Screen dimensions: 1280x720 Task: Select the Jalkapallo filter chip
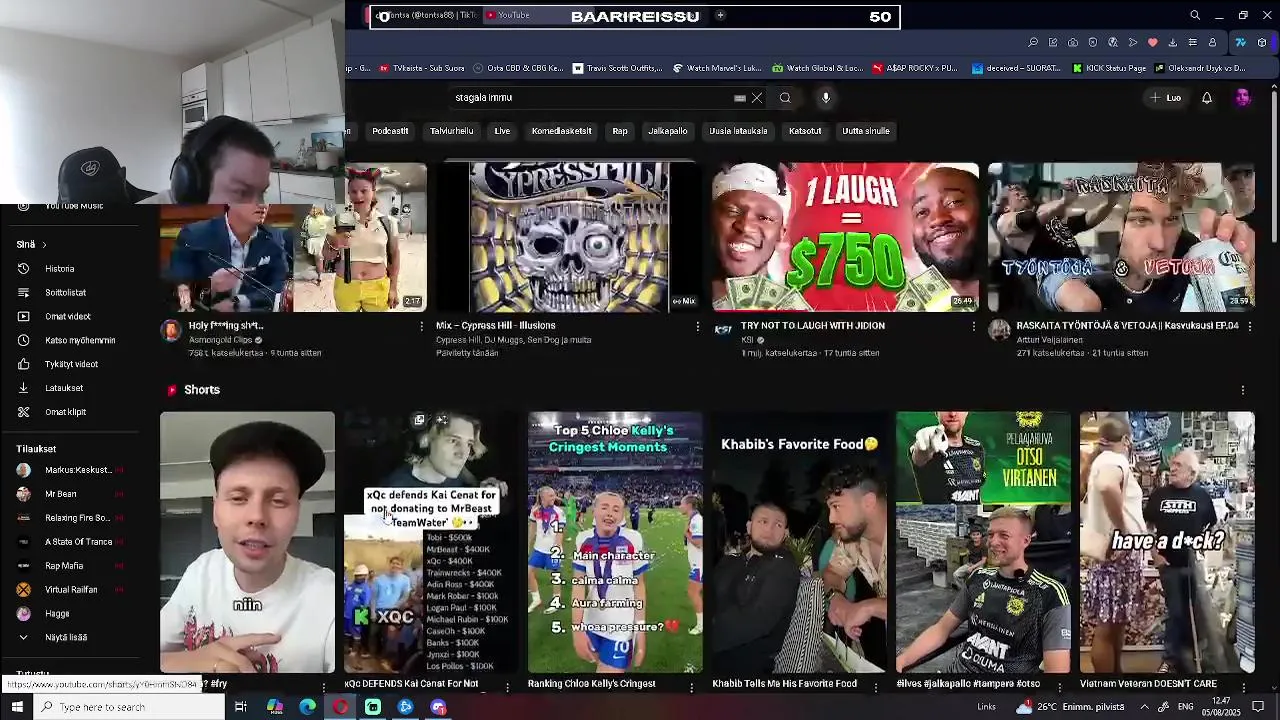pyautogui.click(x=668, y=131)
